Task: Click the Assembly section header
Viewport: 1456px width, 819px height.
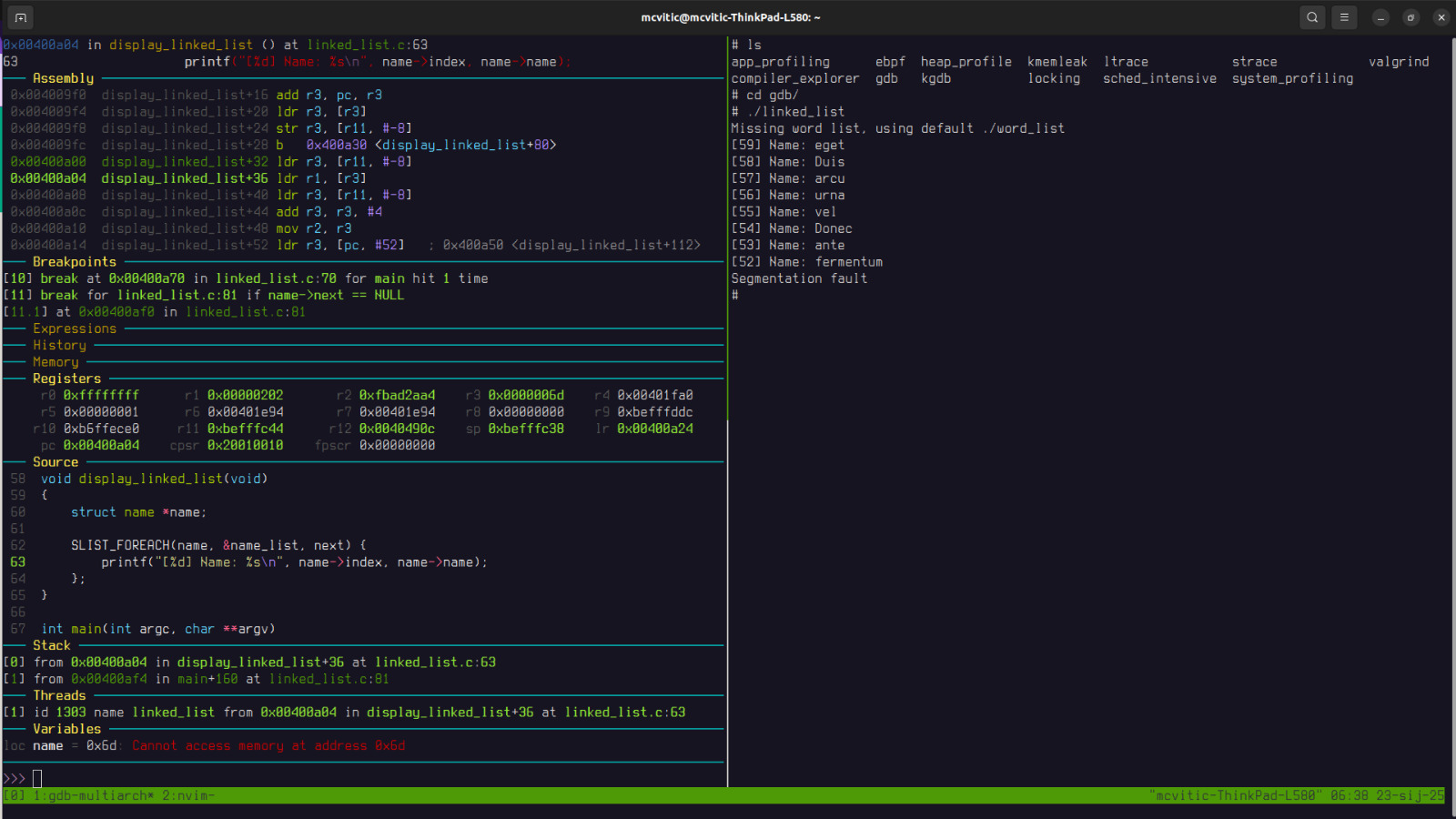Action: [x=63, y=78]
